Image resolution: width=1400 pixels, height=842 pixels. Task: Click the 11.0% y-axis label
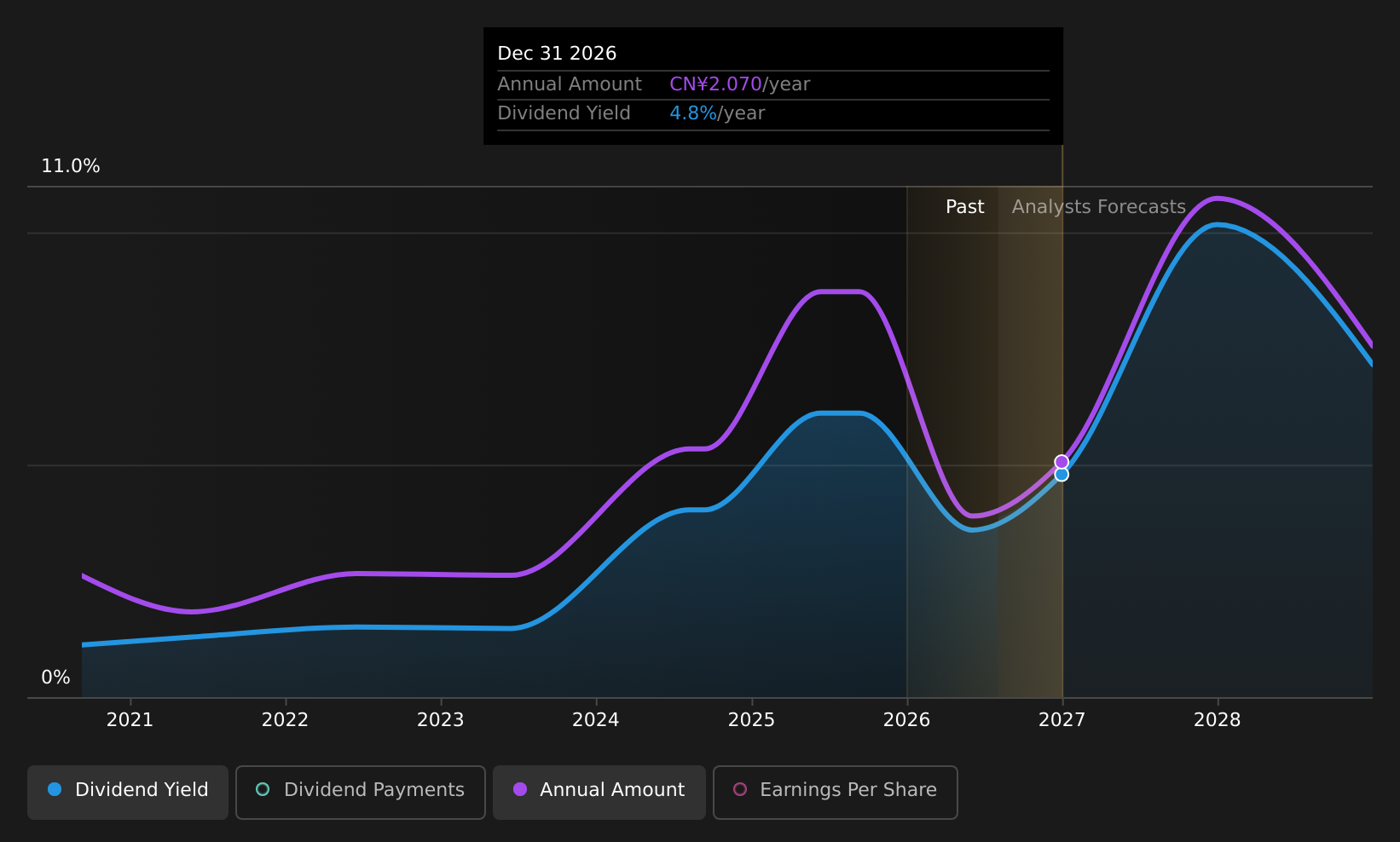71,166
